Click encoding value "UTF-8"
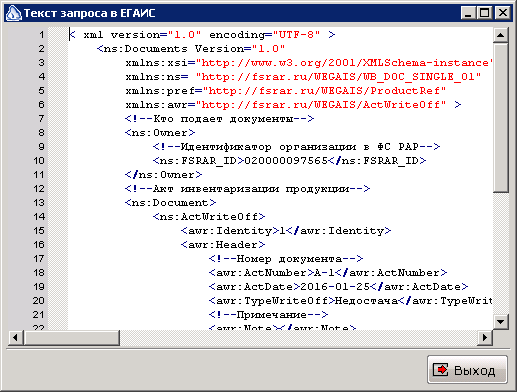The height and width of the screenshot is (392, 517). (296, 35)
